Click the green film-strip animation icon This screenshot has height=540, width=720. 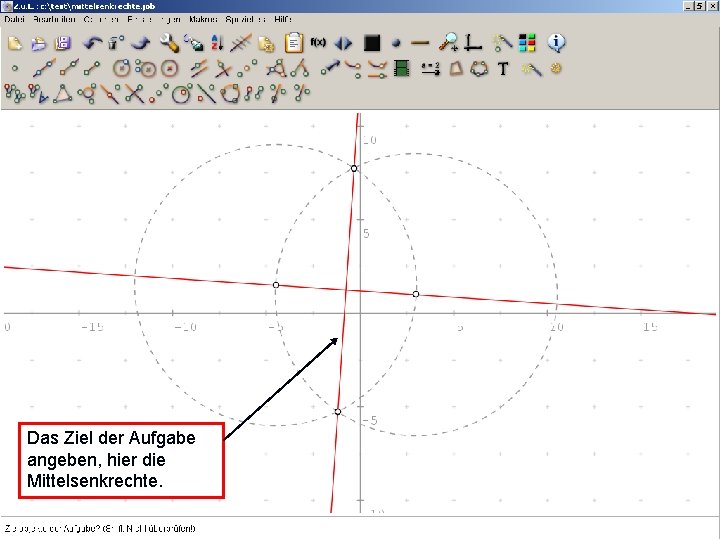402,69
